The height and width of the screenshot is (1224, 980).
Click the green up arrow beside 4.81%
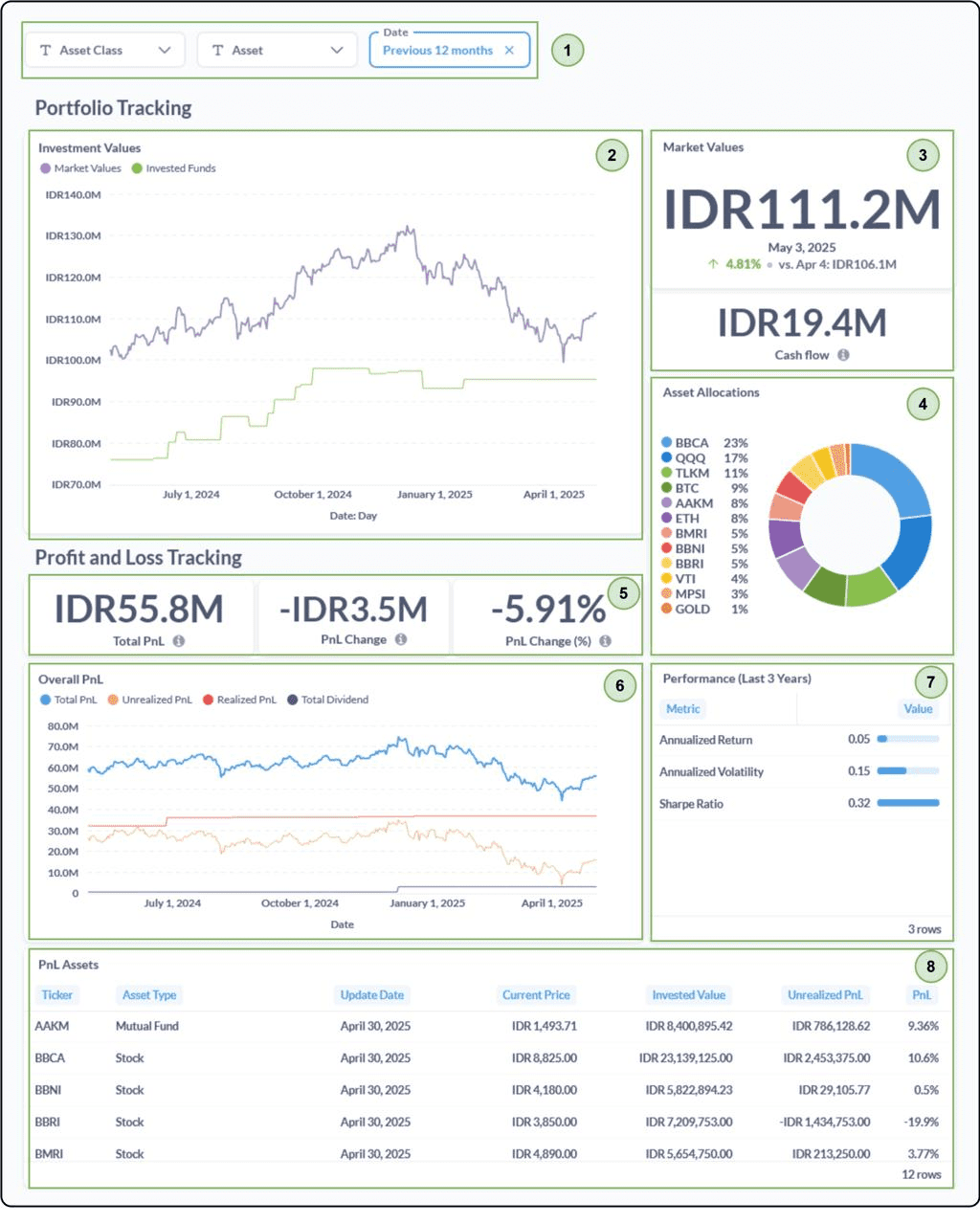click(713, 264)
